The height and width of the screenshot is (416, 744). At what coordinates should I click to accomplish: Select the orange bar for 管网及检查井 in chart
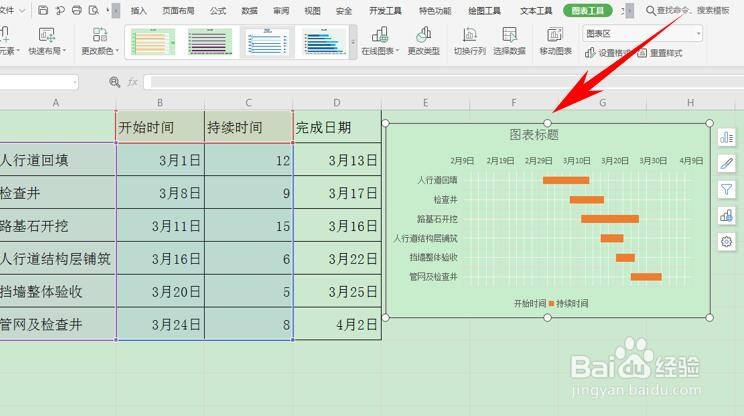click(x=646, y=277)
